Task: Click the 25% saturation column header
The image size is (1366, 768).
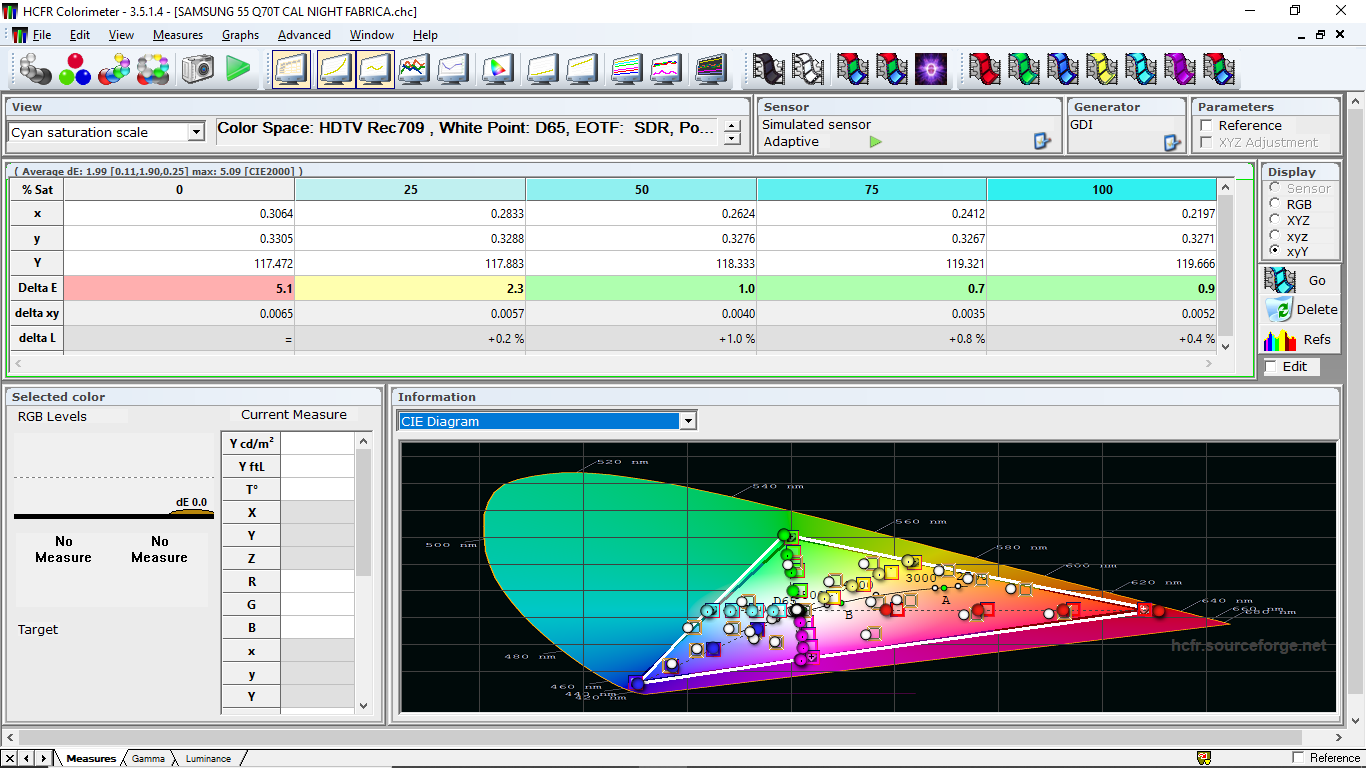Action: (411, 189)
